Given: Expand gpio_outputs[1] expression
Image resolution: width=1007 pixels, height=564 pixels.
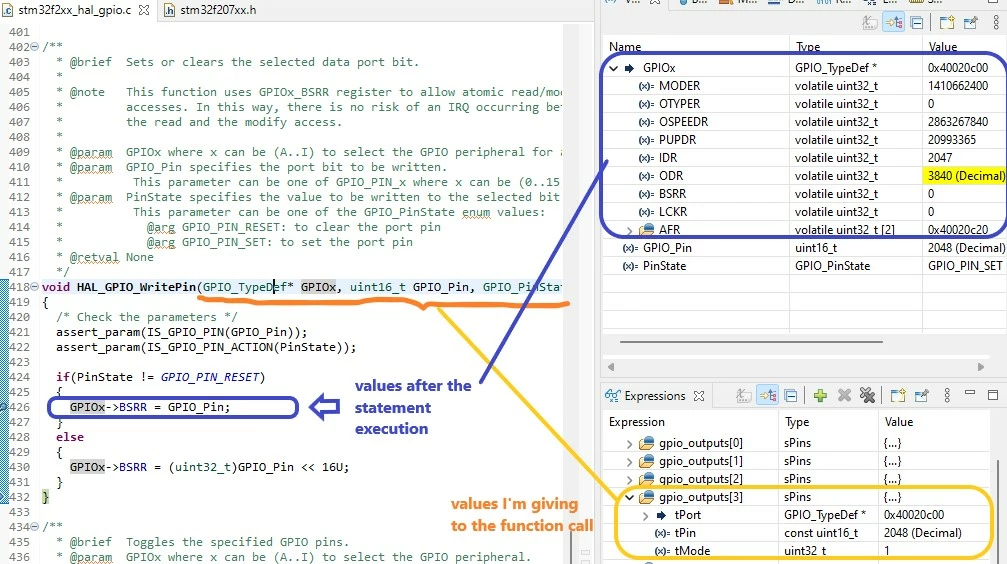Looking at the screenshot, I should [629, 461].
